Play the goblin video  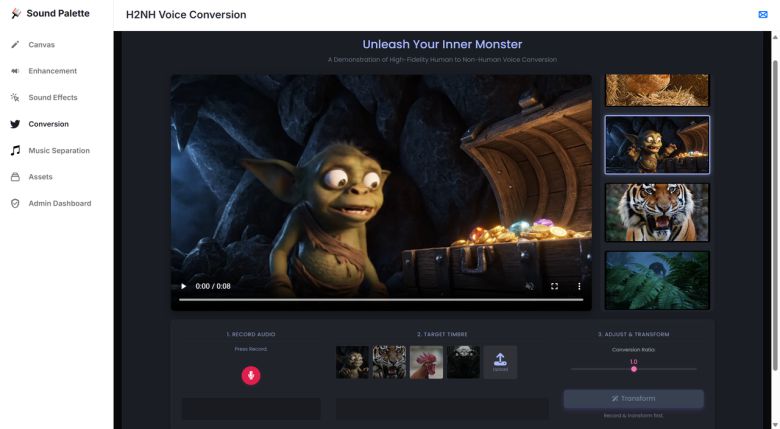click(x=183, y=286)
